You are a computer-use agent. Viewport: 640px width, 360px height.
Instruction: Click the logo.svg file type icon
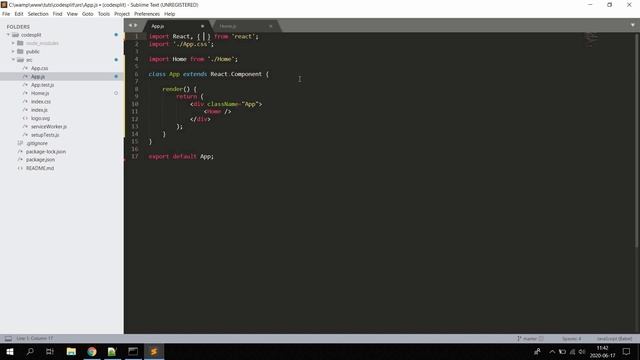[x=25, y=118]
